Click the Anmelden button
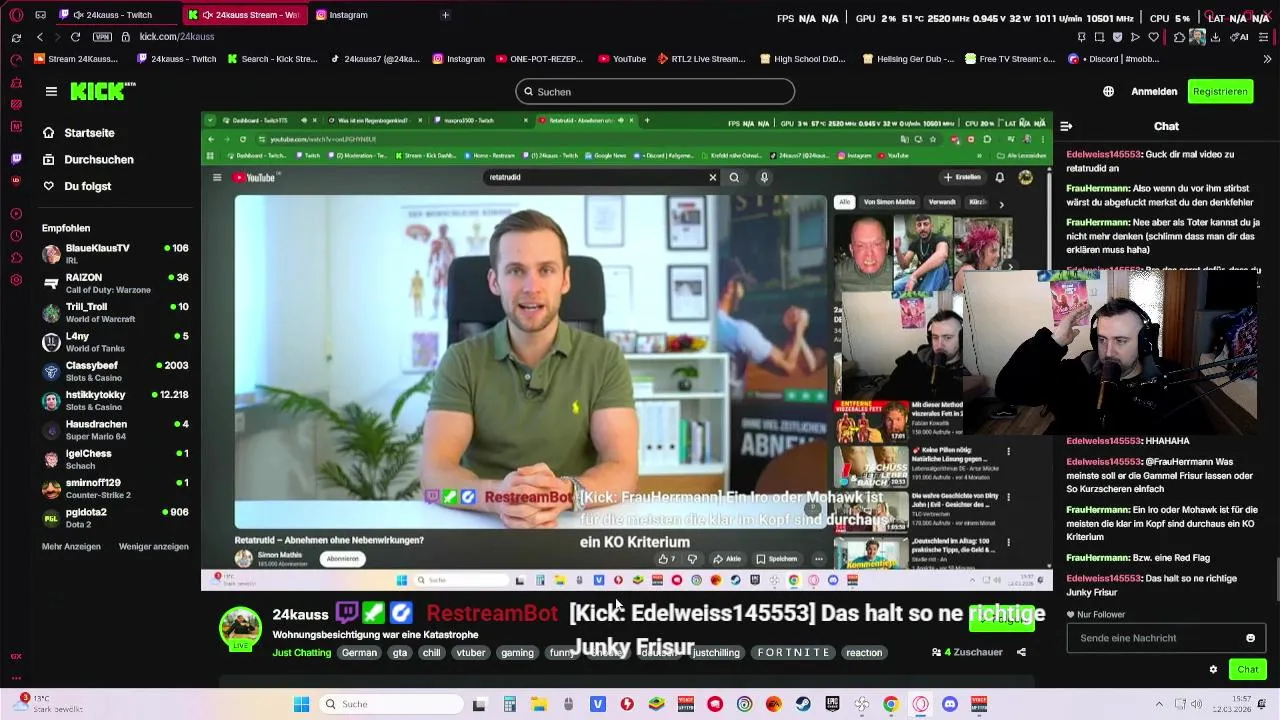This screenshot has height=720, width=1280. point(1154,91)
